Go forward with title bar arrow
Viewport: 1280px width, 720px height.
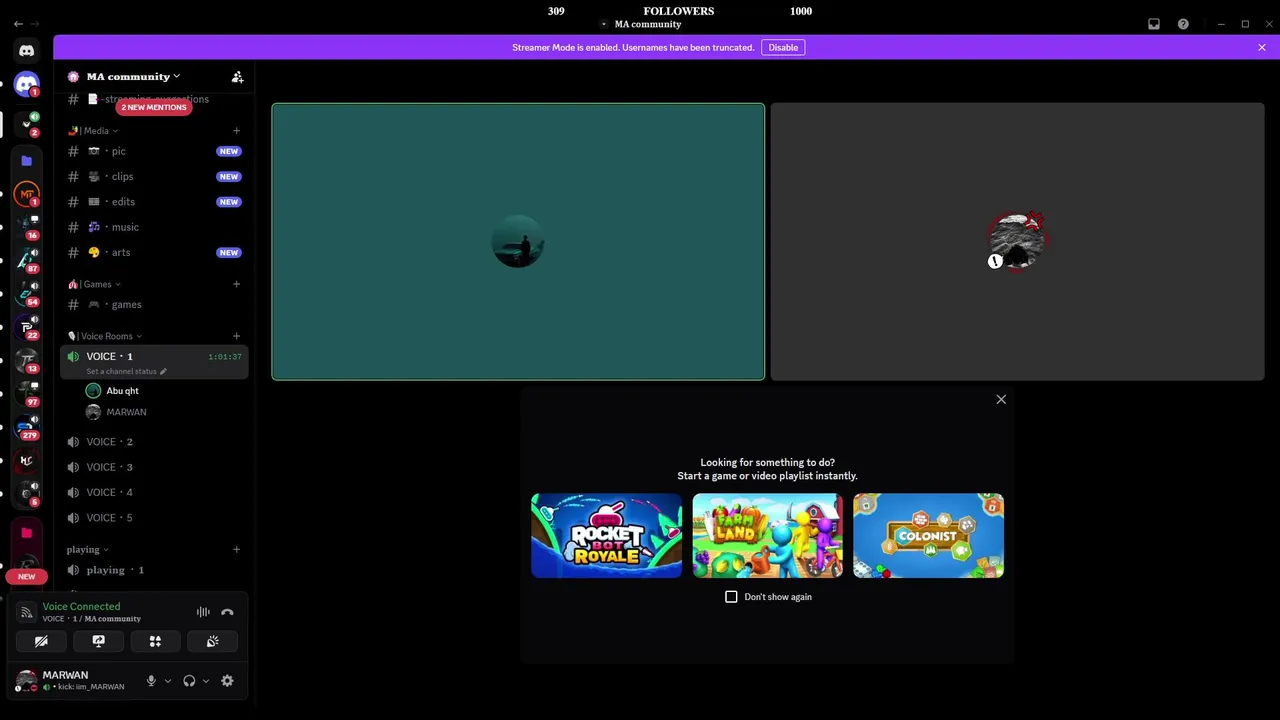(36, 24)
